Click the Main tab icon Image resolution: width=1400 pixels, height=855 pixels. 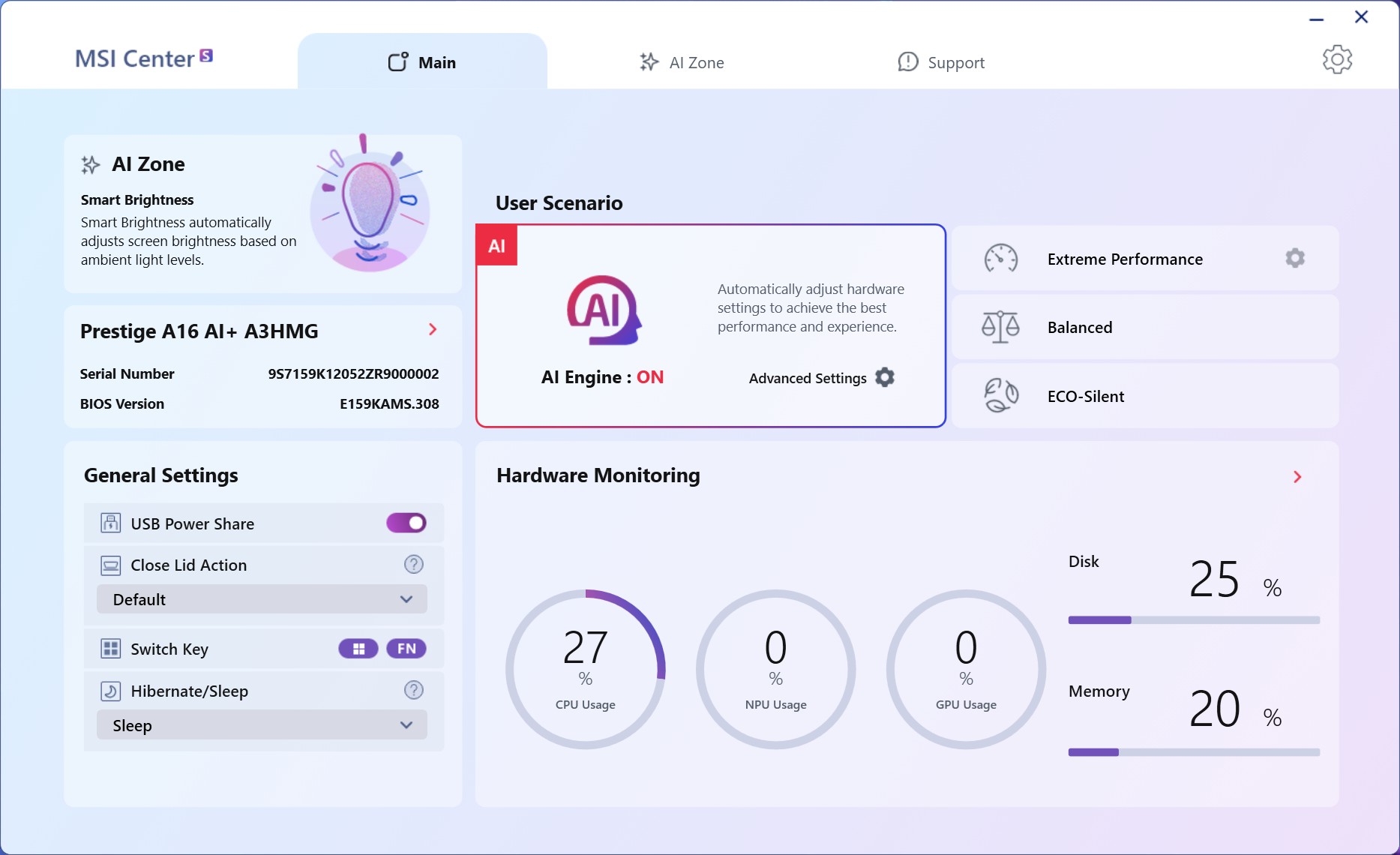398,62
